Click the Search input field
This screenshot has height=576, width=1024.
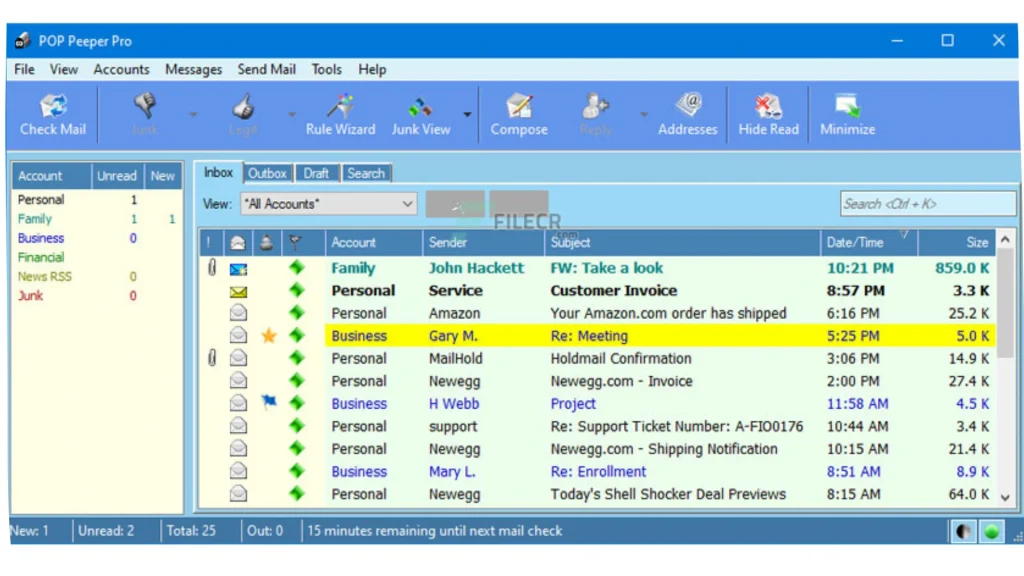pyautogui.click(x=927, y=204)
